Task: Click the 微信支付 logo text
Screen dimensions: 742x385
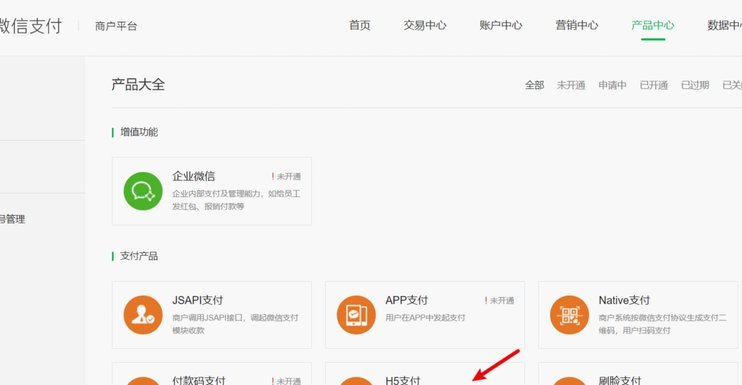Action: [x=31, y=26]
